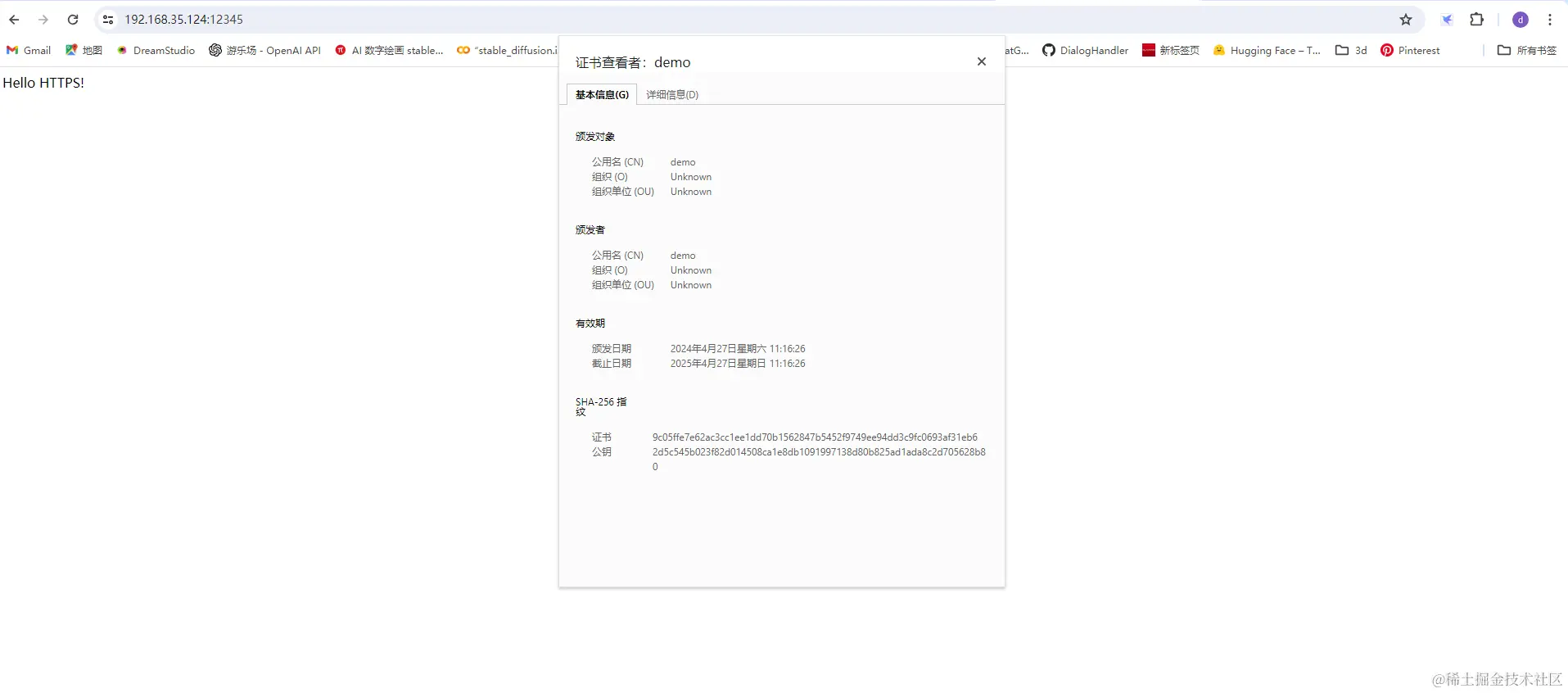The image size is (1568, 693).
Task: Open the Extensions puzzle icon
Action: [1477, 20]
